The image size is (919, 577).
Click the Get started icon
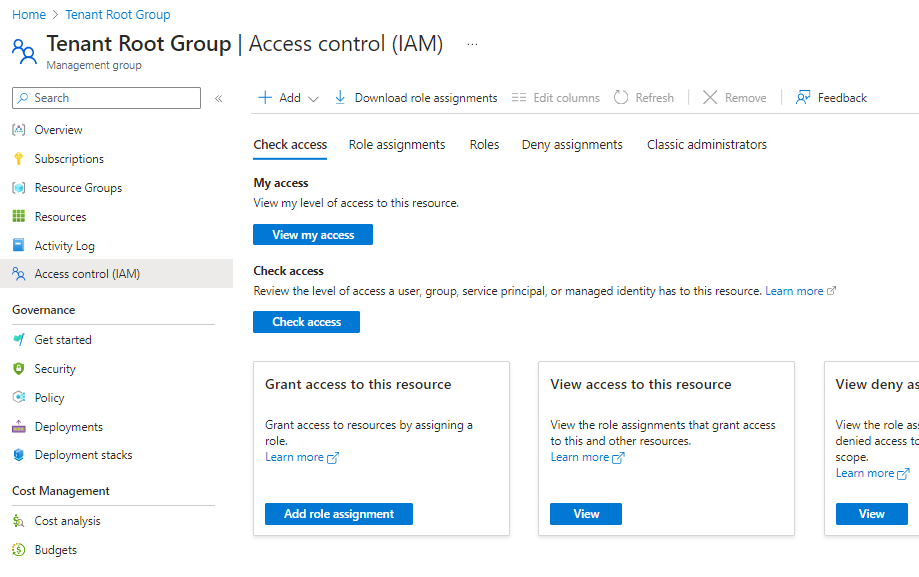(19, 340)
